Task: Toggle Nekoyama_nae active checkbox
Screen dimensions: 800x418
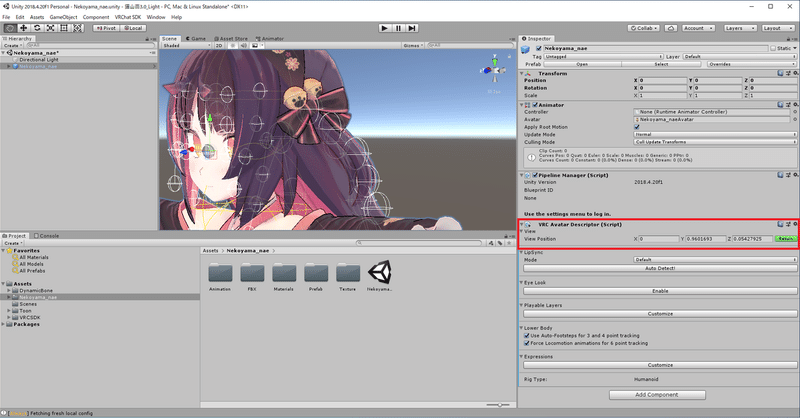Action: pyautogui.click(x=539, y=48)
